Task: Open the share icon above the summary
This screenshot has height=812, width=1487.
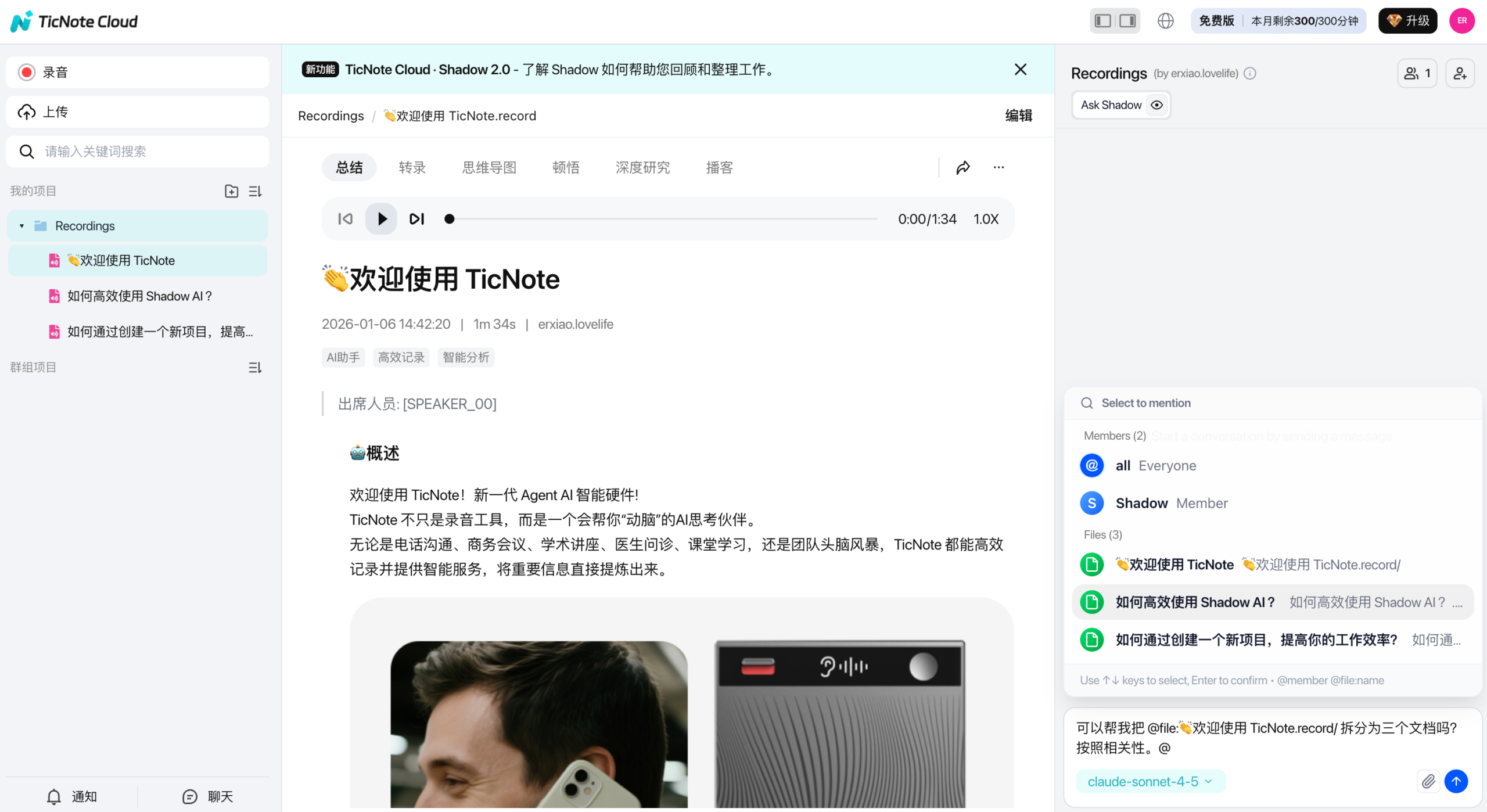Action: point(963,167)
